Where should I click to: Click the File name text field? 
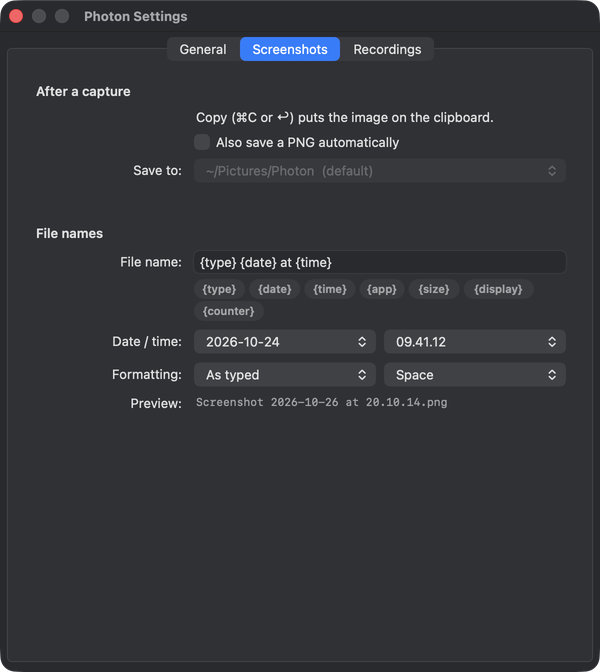pyautogui.click(x=380, y=262)
